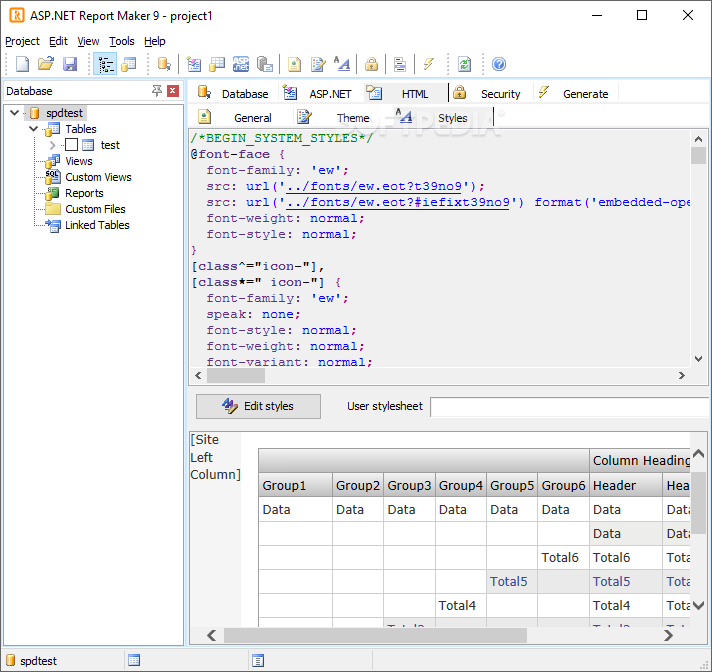Screen dimensions: 712x672
Task: Click the Group1 header cell in preview
Action: pos(295,485)
